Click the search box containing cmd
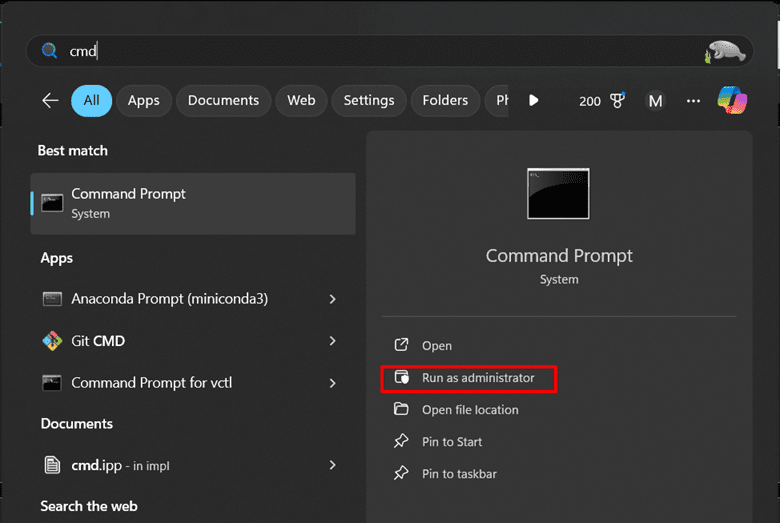The width and height of the screenshot is (780, 523). coord(390,51)
